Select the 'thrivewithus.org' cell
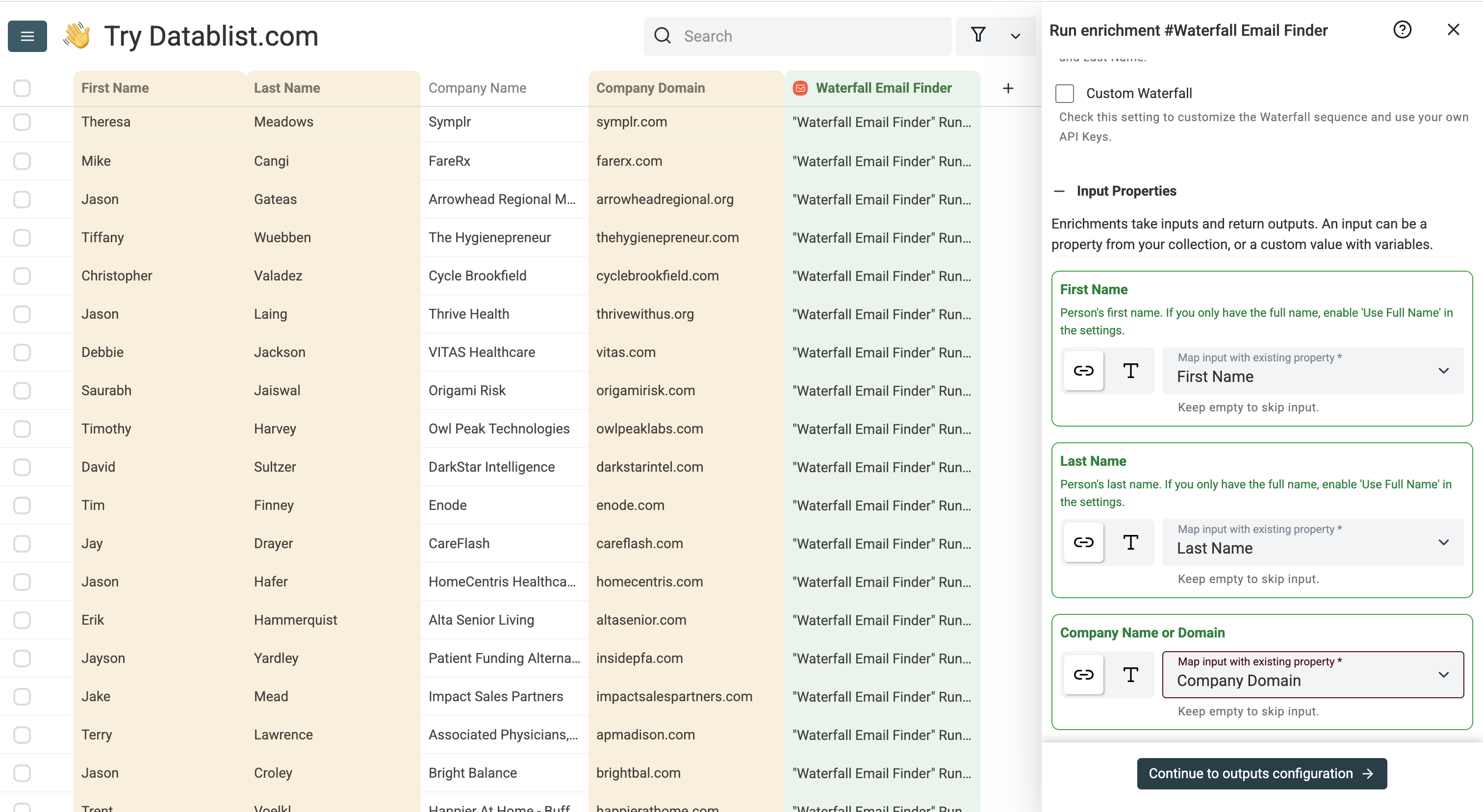Screen dimensions: 1483x812 (x=686, y=314)
